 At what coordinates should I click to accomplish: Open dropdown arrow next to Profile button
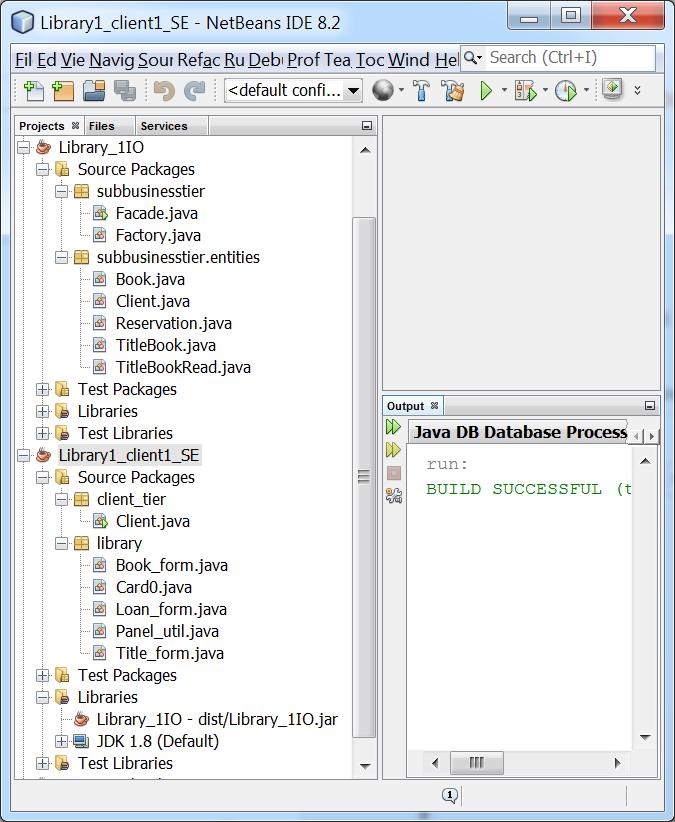point(586,90)
